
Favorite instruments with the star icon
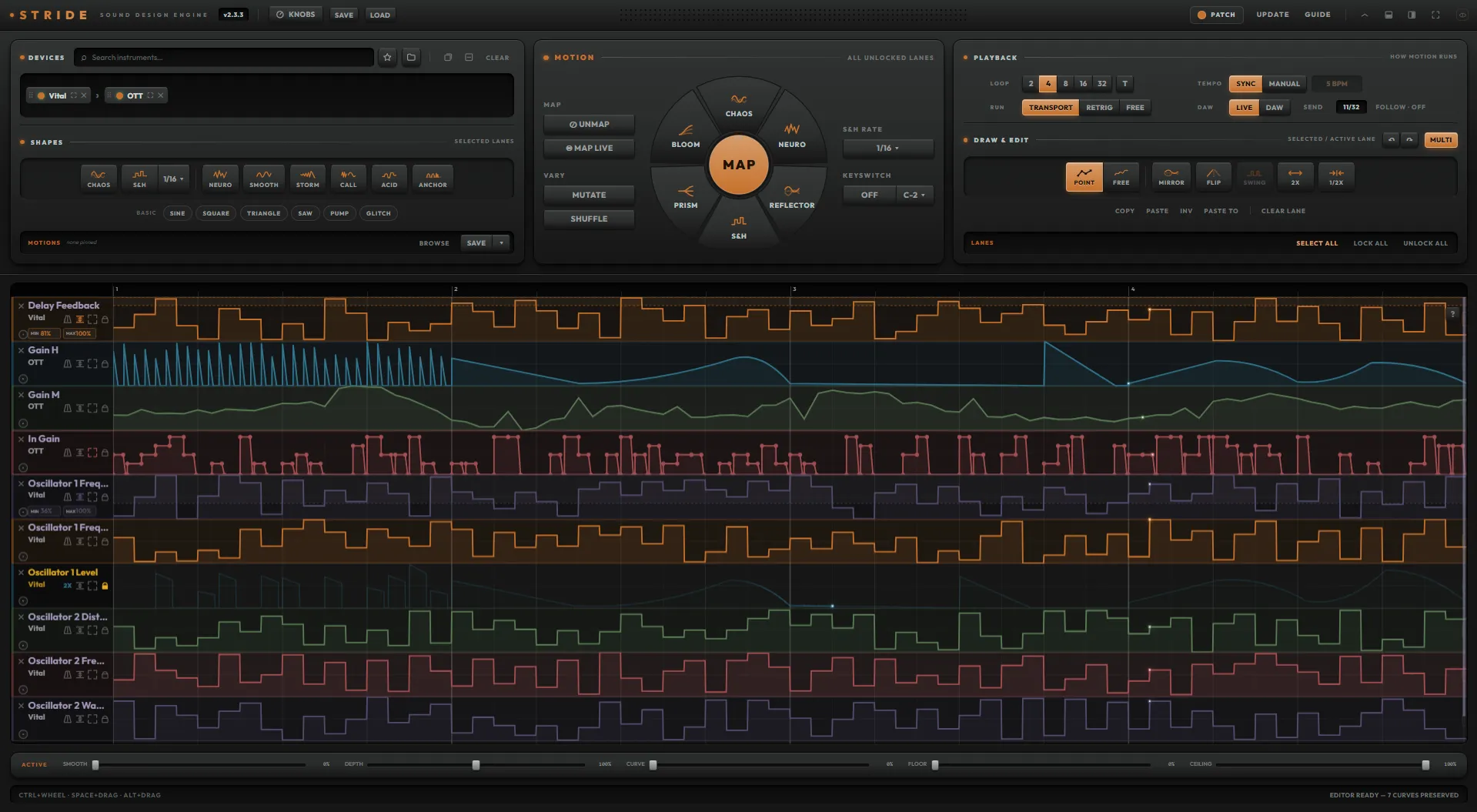[387, 57]
